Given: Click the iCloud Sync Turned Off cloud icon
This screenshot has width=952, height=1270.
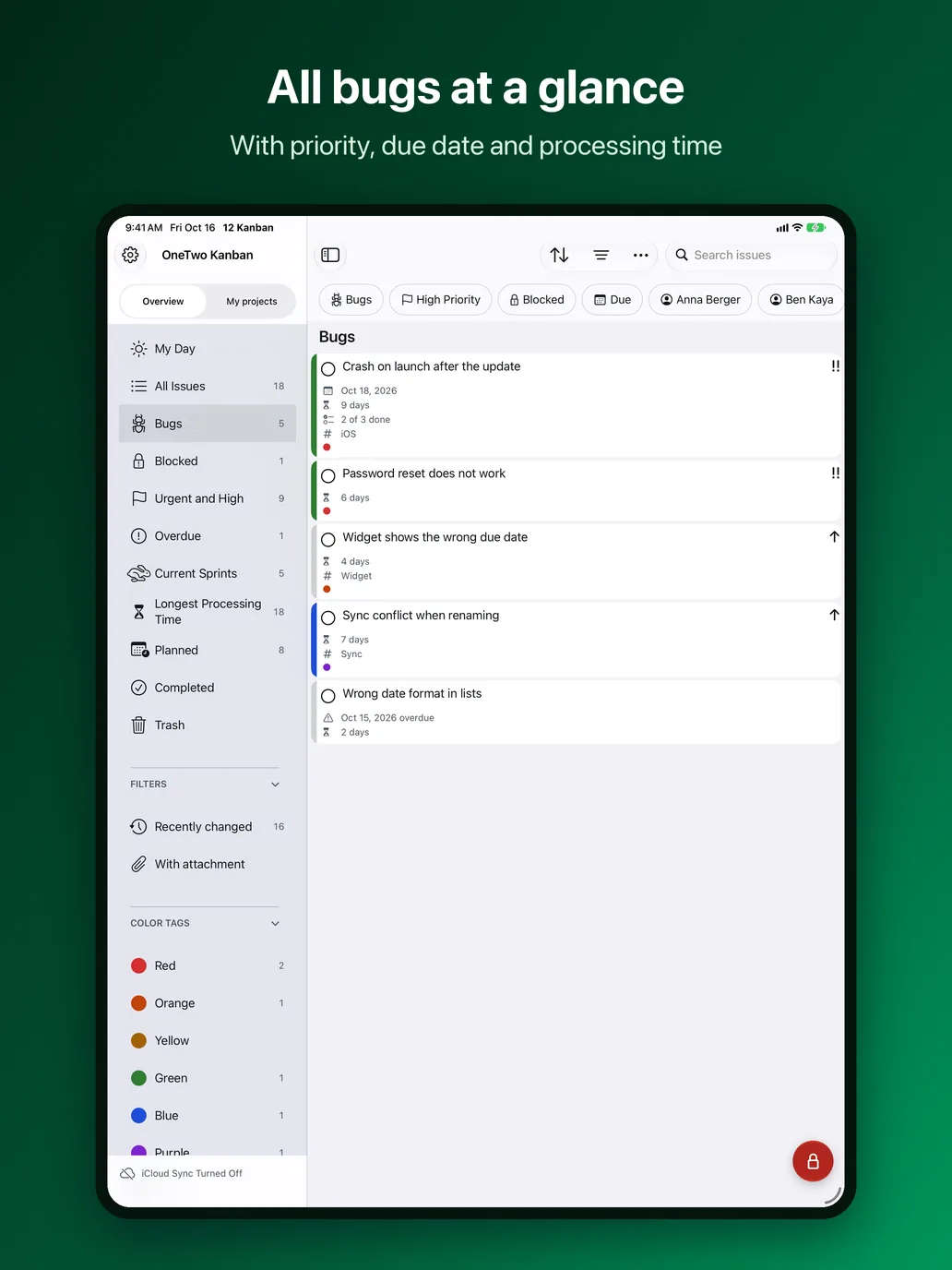Looking at the screenshot, I should pyautogui.click(x=127, y=1173).
